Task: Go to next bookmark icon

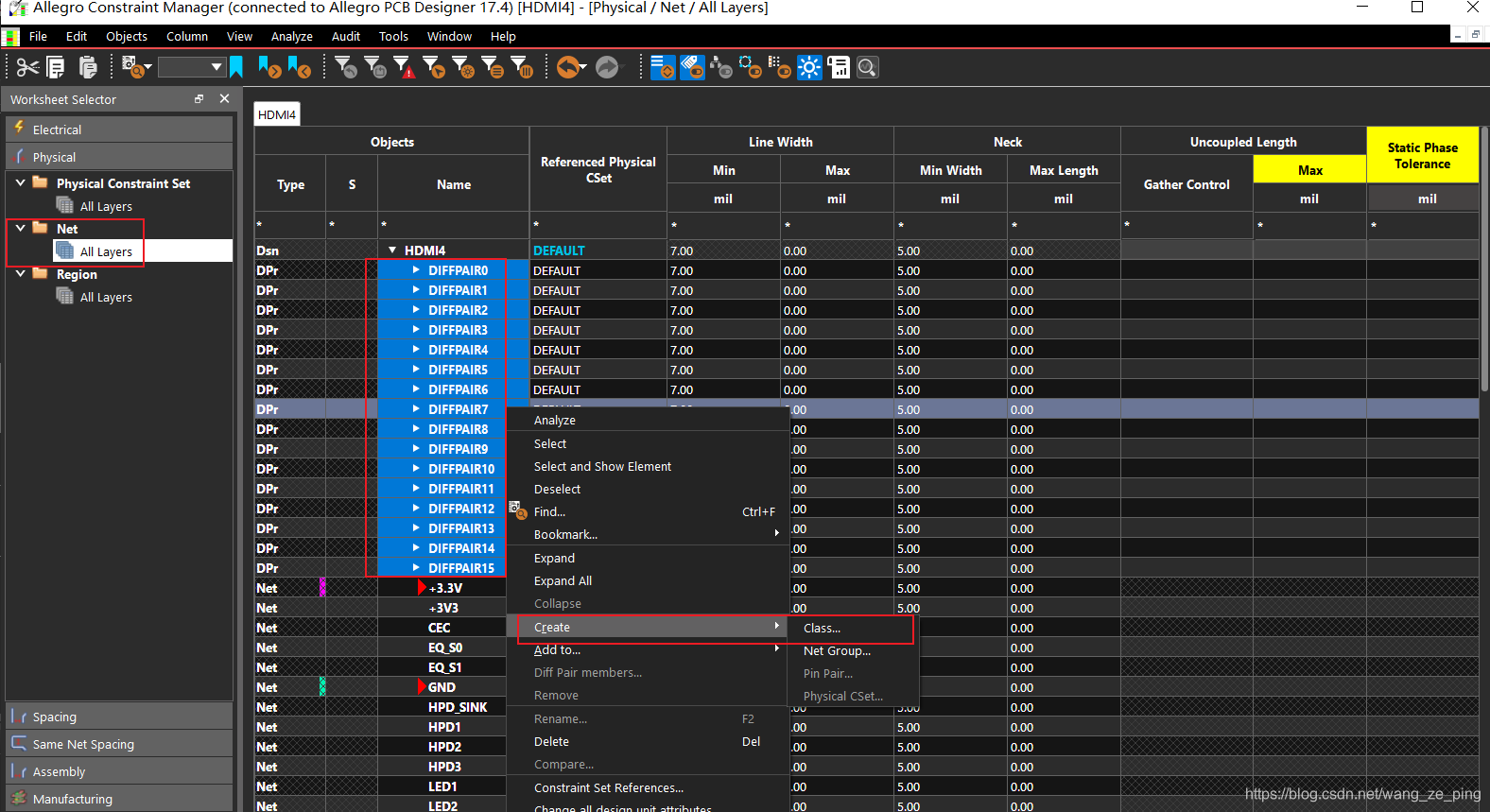Action: coord(270,68)
